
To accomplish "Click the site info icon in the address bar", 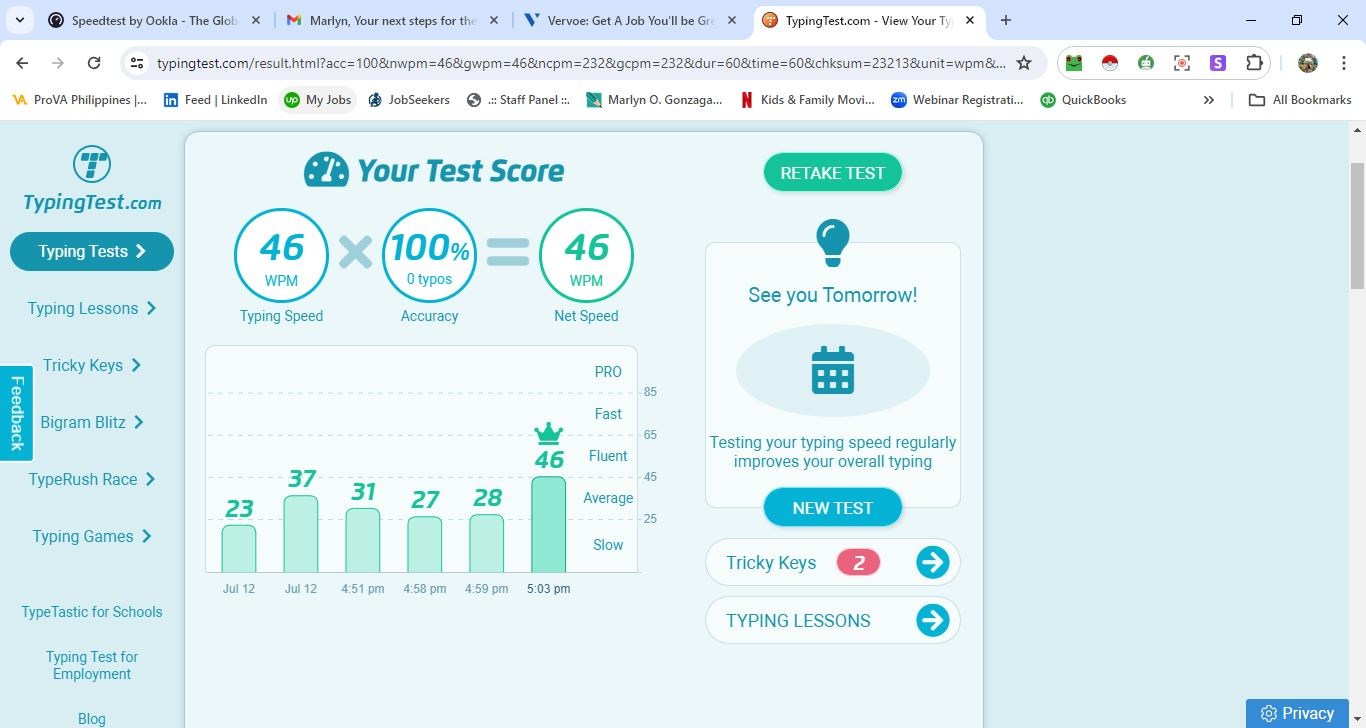I will click(x=136, y=62).
